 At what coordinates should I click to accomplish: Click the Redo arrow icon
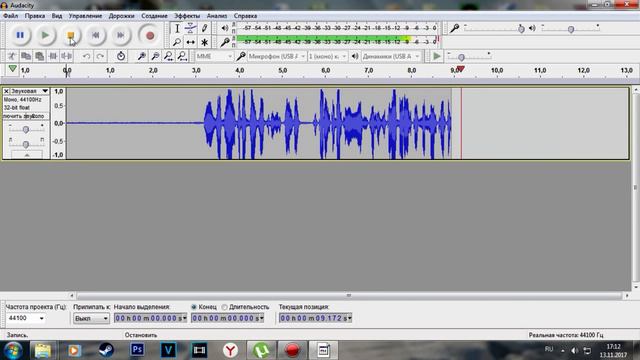[100, 56]
